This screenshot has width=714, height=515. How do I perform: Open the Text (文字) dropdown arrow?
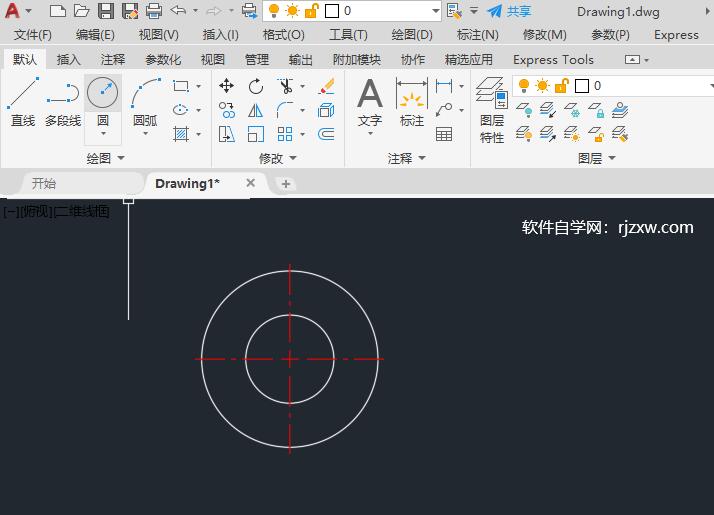coord(370,133)
